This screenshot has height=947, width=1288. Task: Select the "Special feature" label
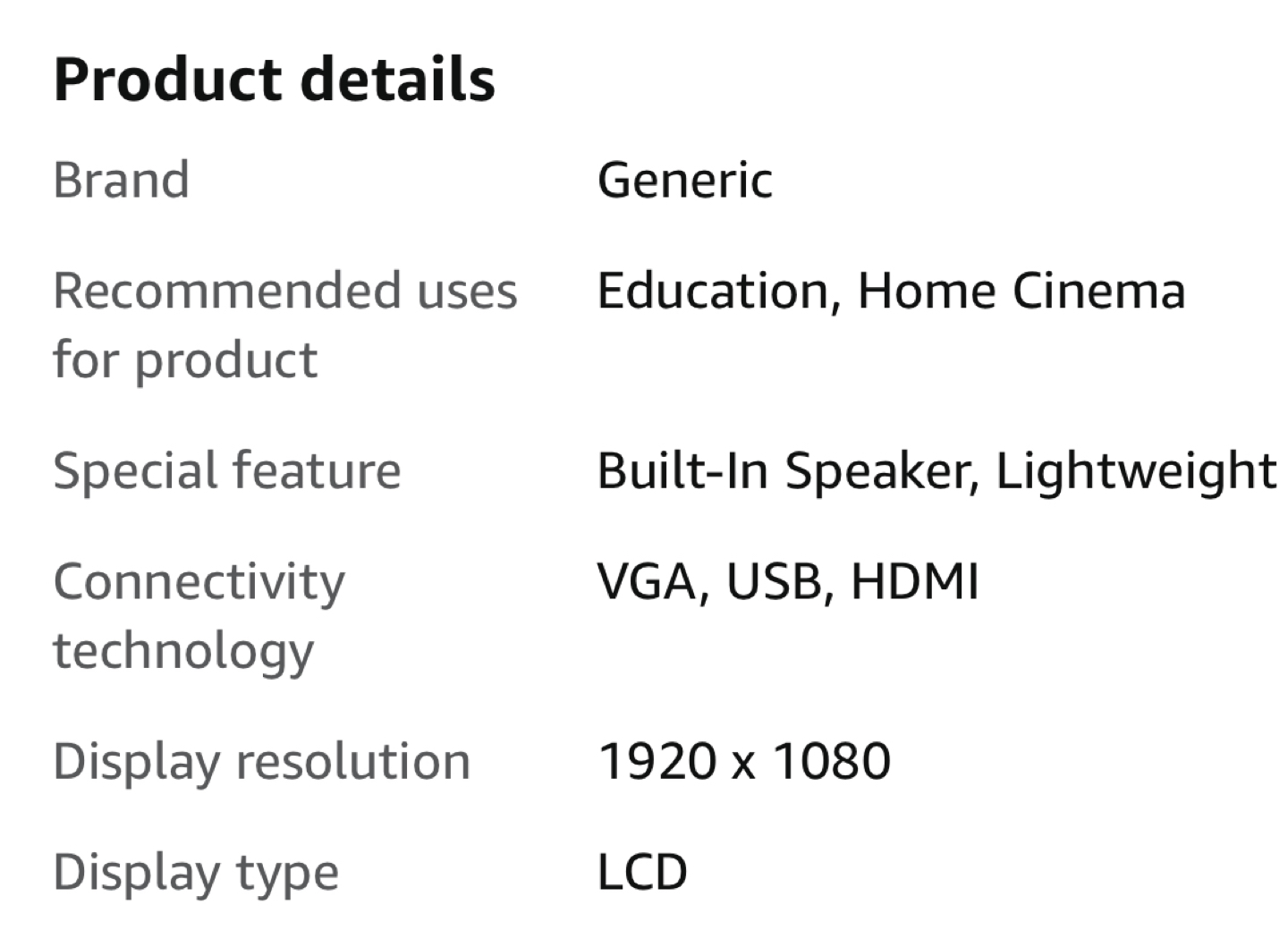coord(227,470)
